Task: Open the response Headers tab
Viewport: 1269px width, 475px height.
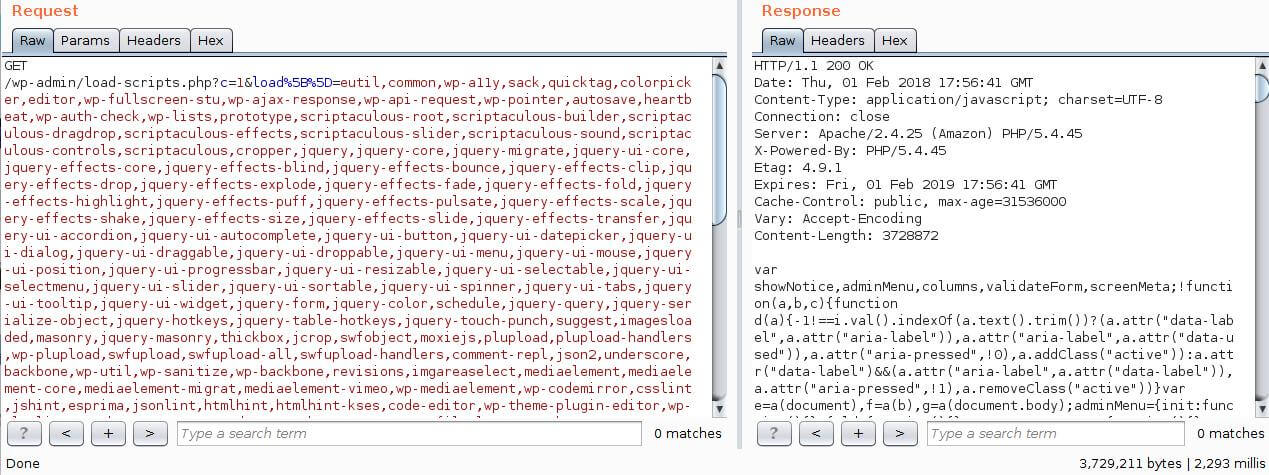Action: [837, 41]
